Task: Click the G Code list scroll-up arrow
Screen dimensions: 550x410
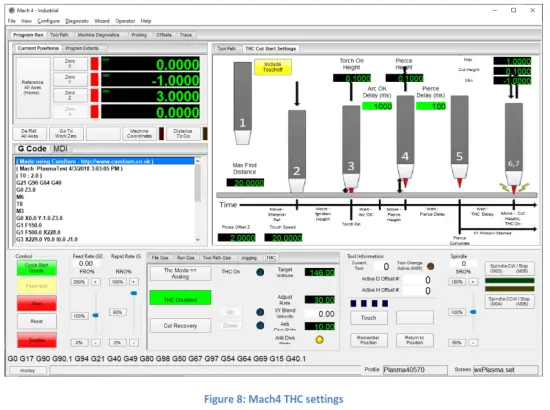Action: tap(197, 161)
